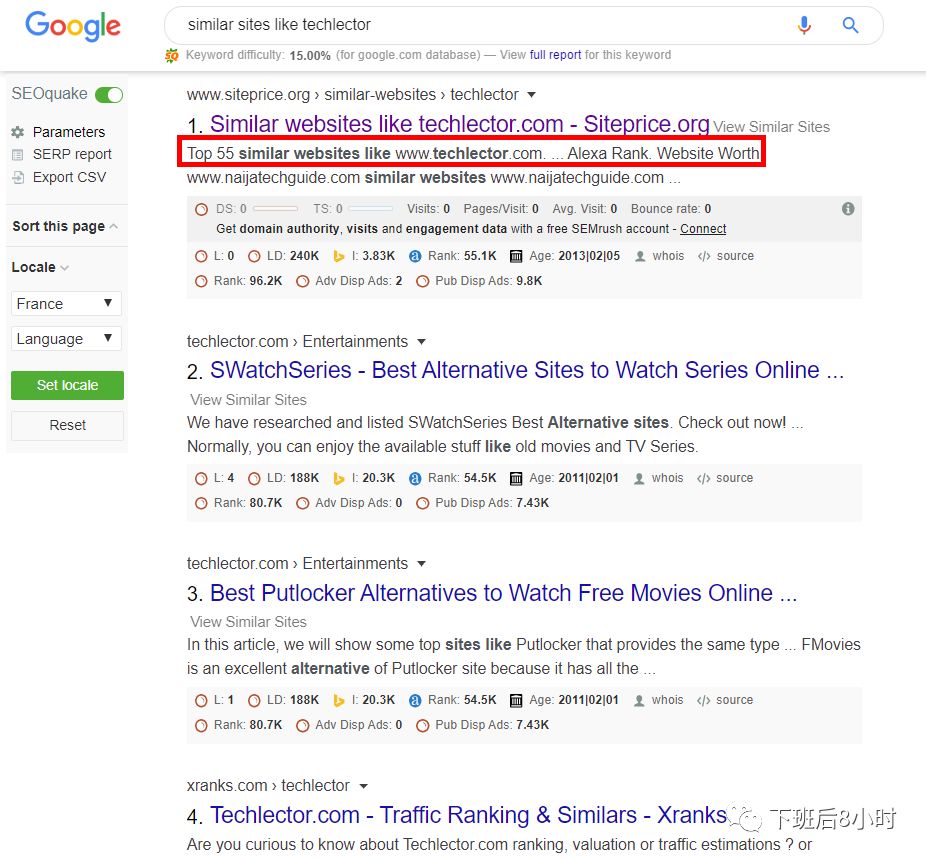This screenshot has width=926, height=859.
Task: Open Techlector.com Traffic Ranking Xranks result
Action: [x=468, y=815]
